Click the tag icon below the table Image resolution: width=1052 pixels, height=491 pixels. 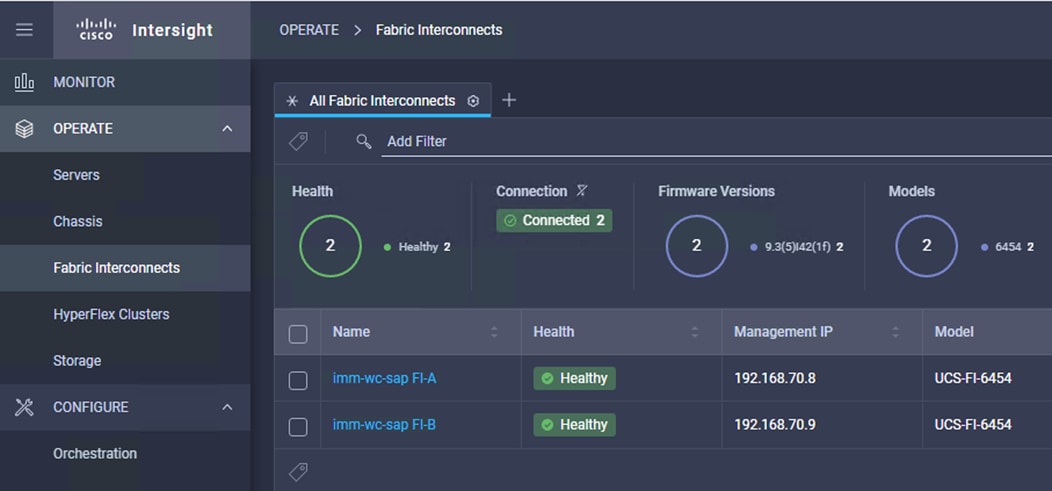coord(298,472)
